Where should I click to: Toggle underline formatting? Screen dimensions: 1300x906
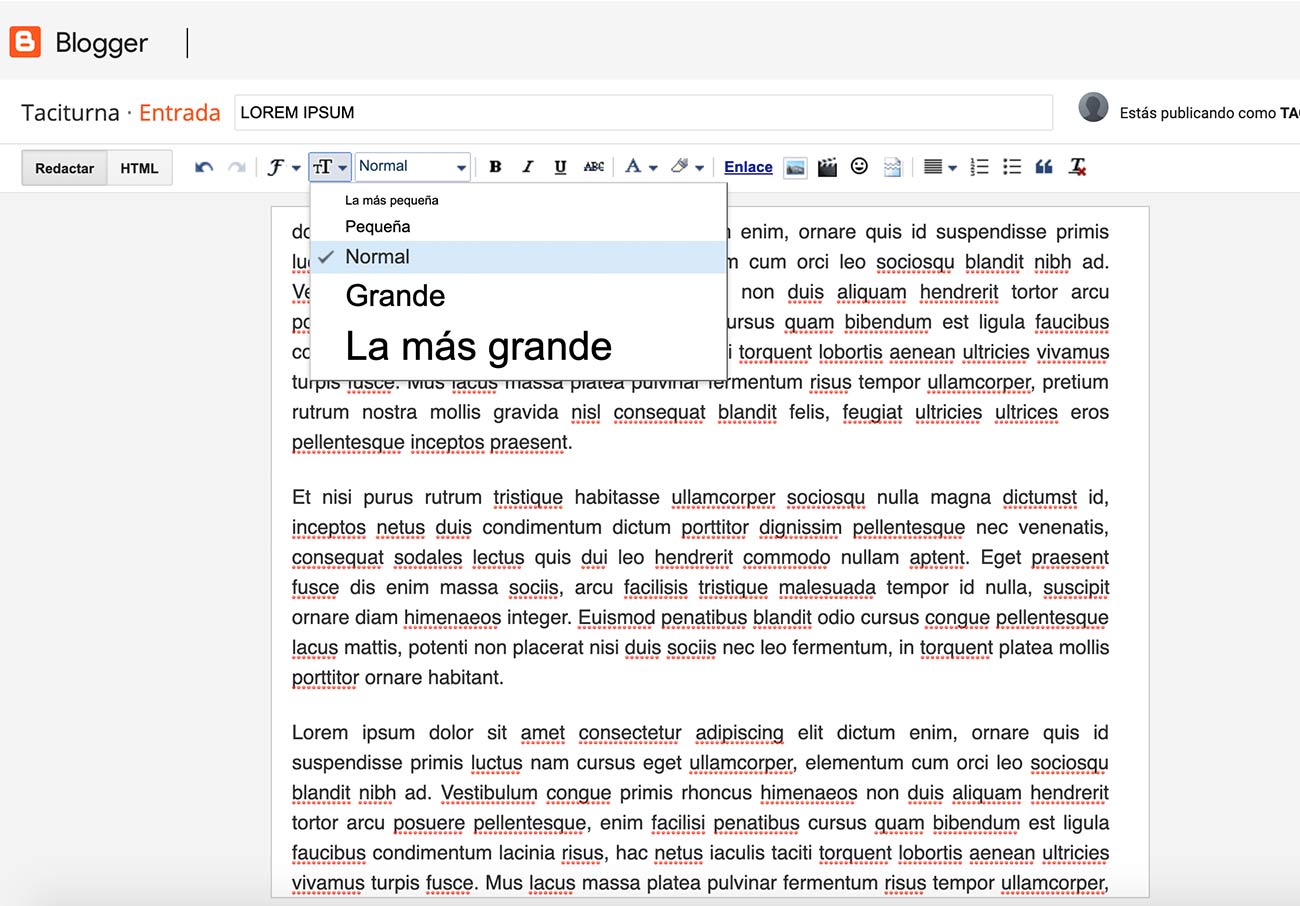point(560,167)
